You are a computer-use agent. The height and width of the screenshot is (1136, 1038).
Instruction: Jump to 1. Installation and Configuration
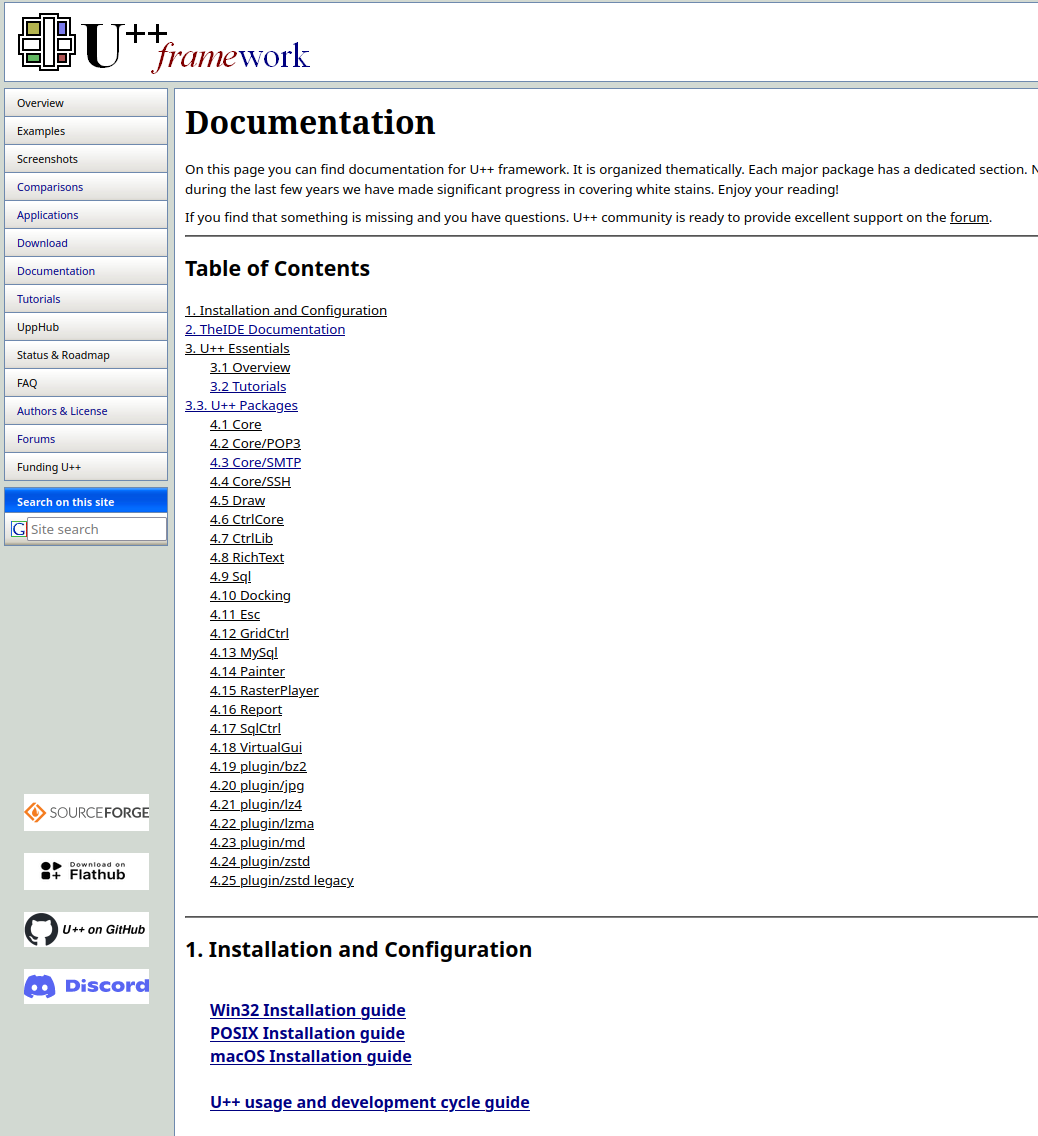tap(286, 310)
